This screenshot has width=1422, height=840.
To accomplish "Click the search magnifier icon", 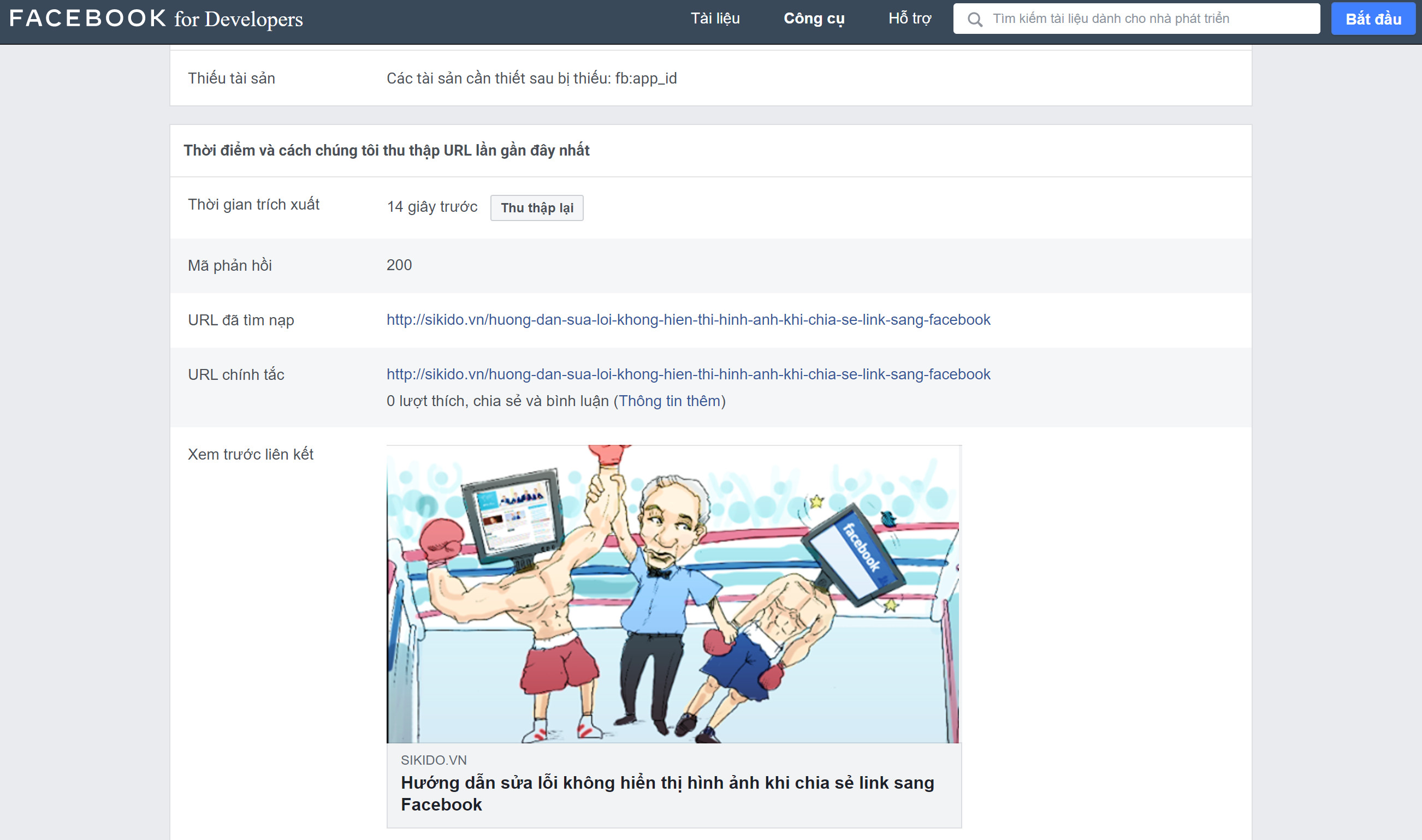I will [975, 20].
